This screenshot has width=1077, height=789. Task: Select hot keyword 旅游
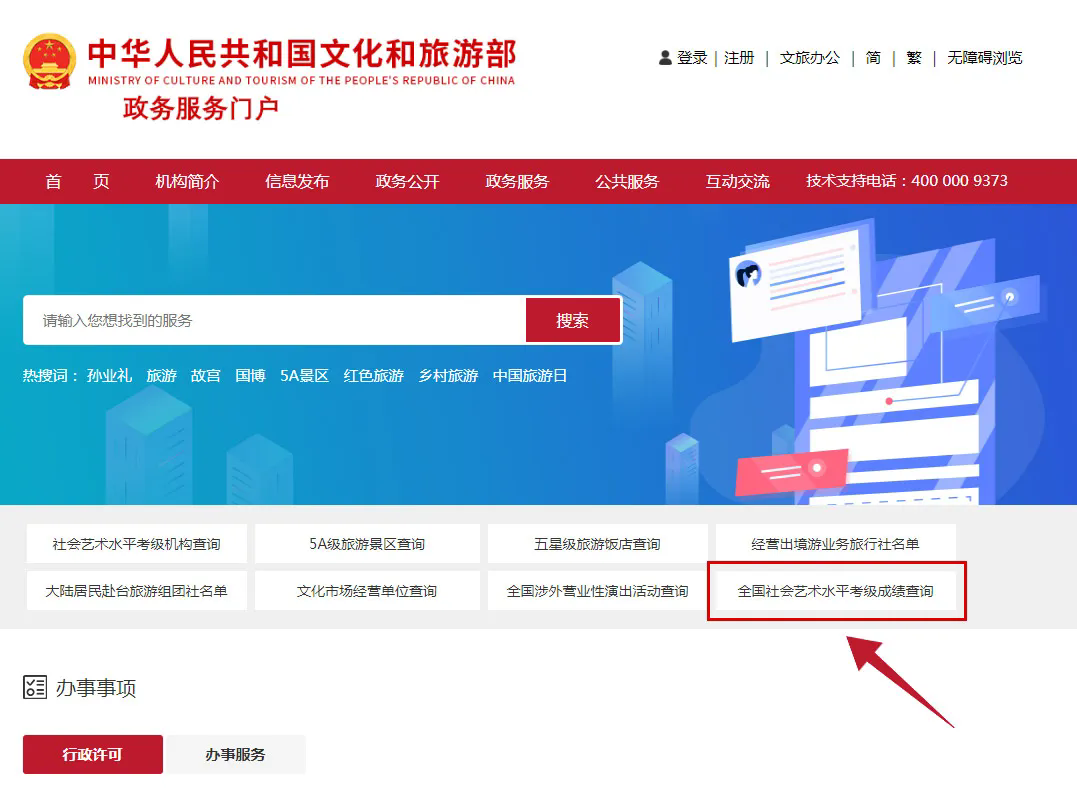coord(161,376)
